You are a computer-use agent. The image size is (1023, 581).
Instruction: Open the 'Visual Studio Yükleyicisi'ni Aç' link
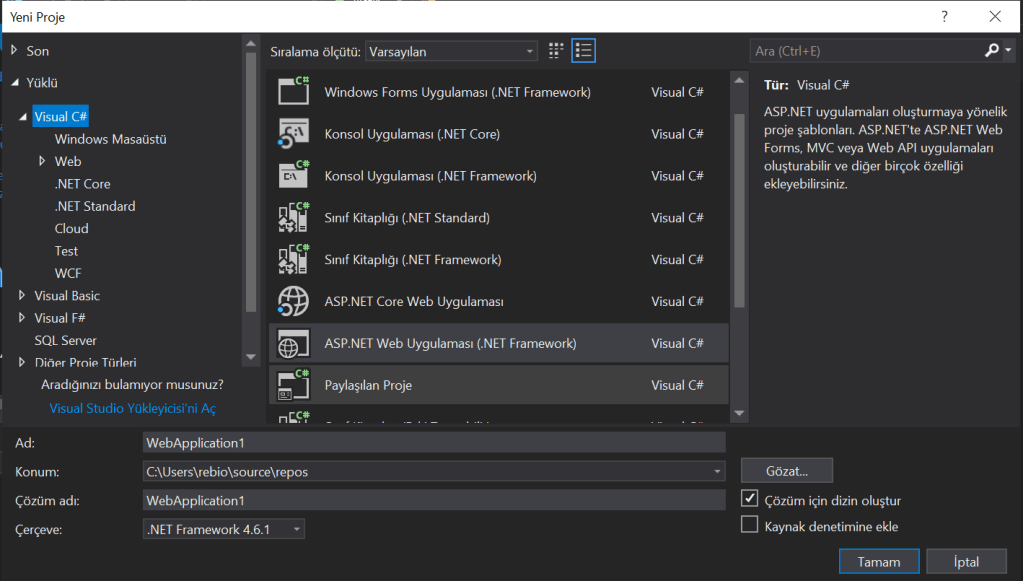[132, 408]
